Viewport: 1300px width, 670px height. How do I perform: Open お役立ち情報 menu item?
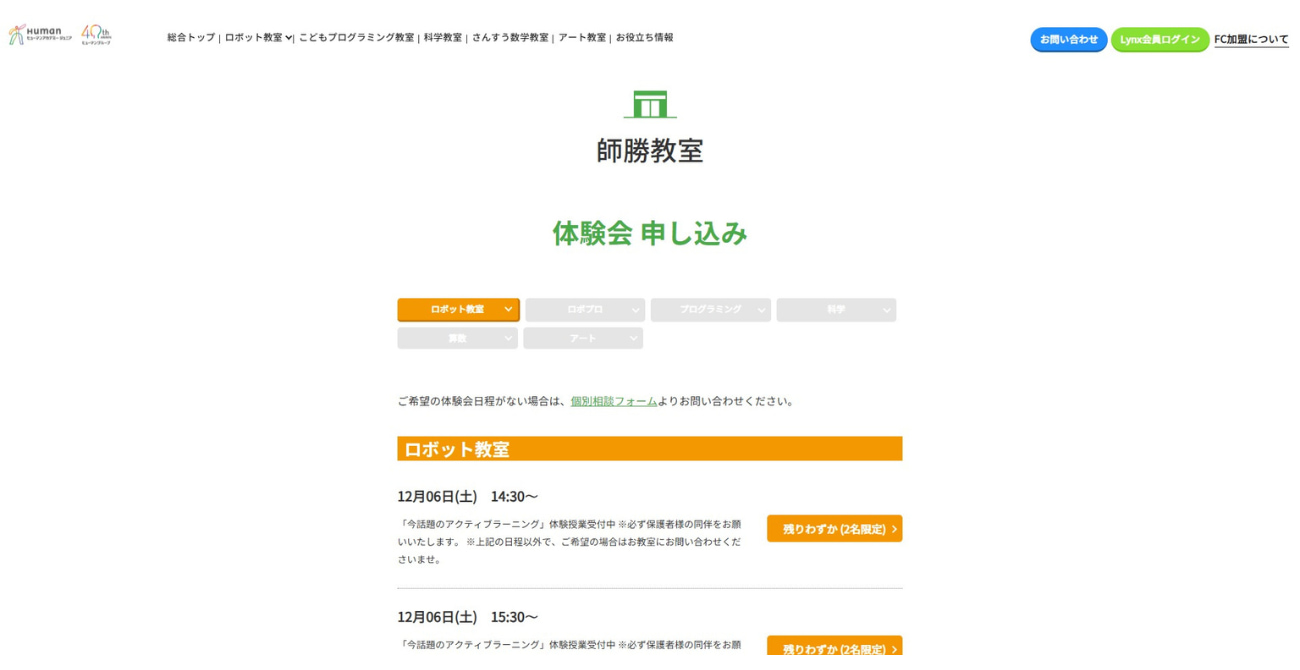[644, 38]
